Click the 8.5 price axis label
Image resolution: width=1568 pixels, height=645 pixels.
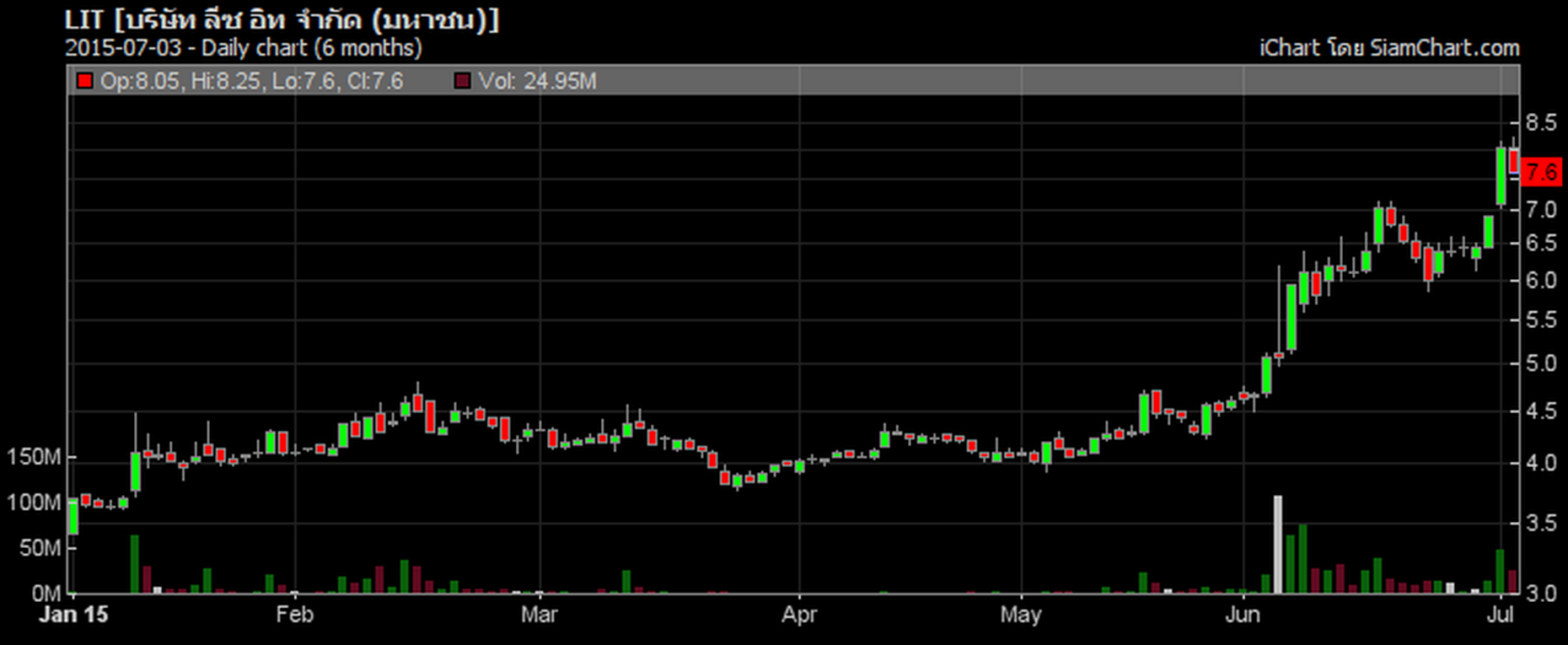pyautogui.click(x=1540, y=123)
